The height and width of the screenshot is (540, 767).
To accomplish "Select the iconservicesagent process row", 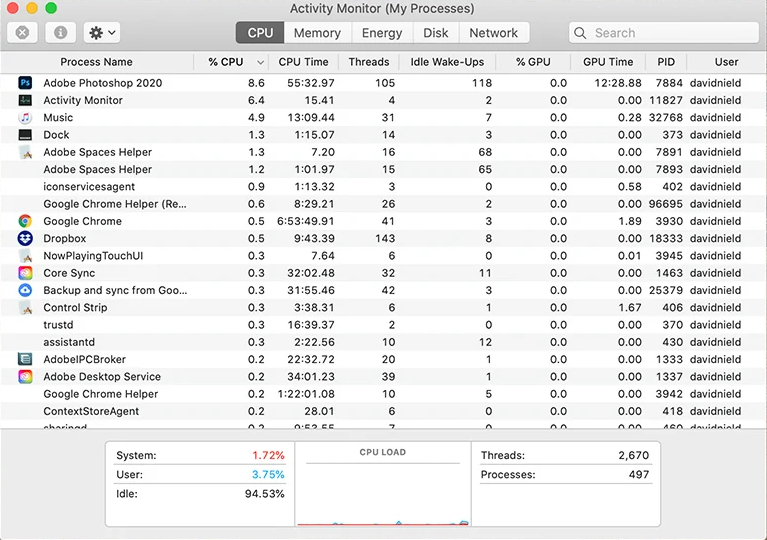I will 384,187.
